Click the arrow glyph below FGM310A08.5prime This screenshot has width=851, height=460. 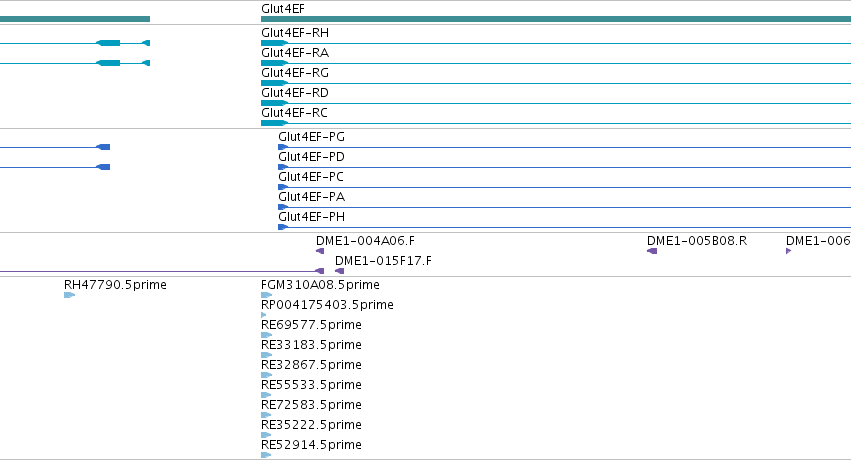coord(266,295)
